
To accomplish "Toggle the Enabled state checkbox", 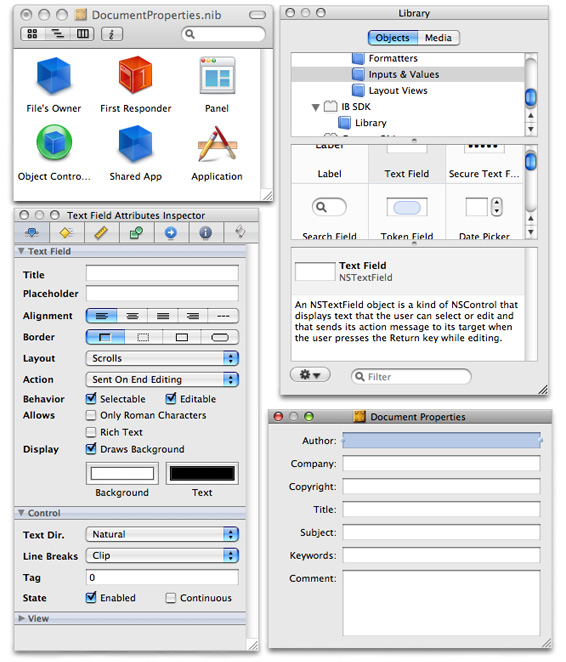I will click(91, 597).
